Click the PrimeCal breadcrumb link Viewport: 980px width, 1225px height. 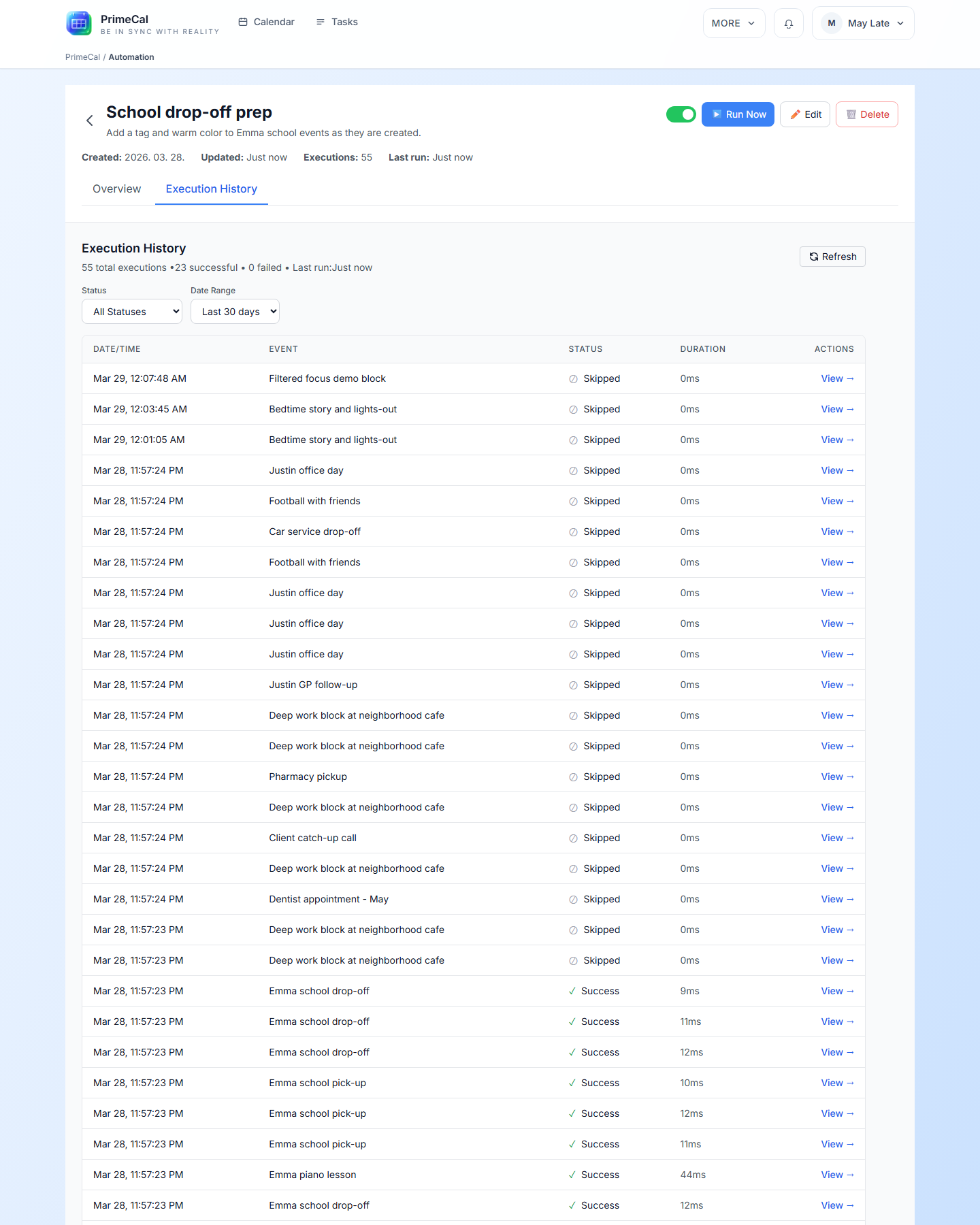coord(82,57)
